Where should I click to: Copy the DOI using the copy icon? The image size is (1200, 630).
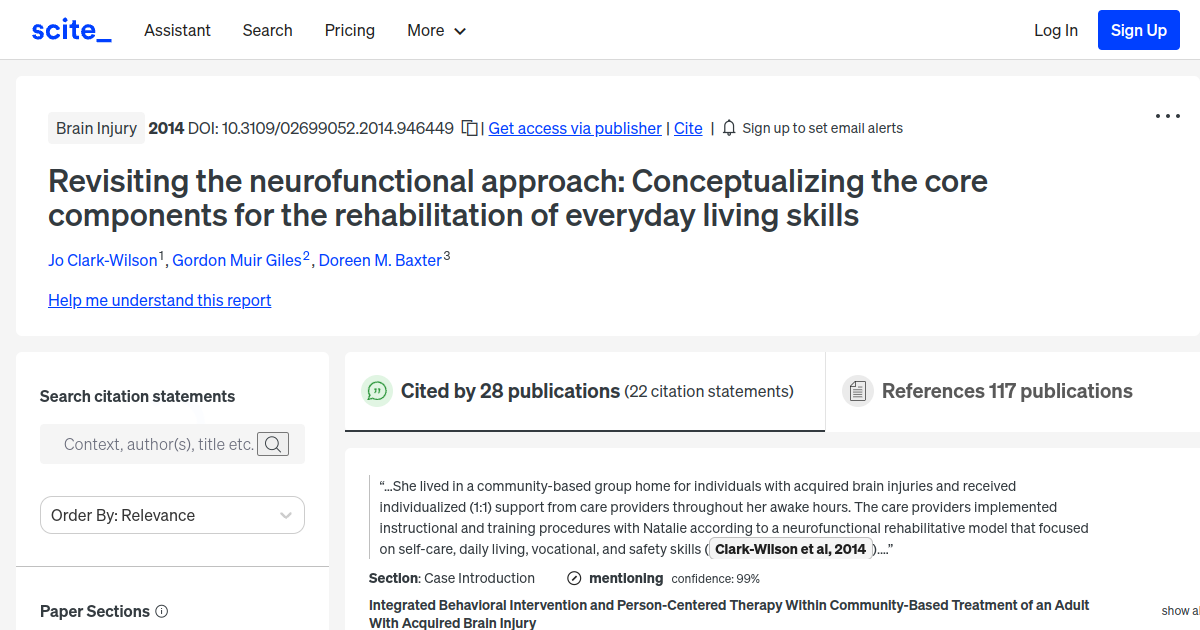(x=469, y=128)
